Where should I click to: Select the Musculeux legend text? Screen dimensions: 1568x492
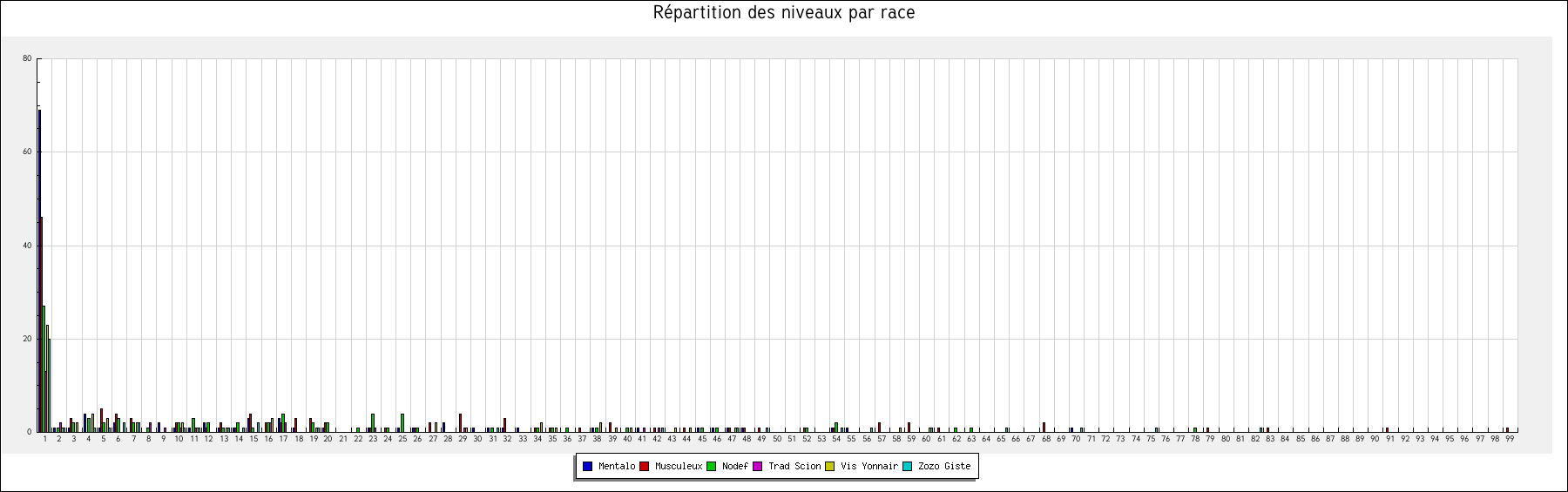coord(678,467)
